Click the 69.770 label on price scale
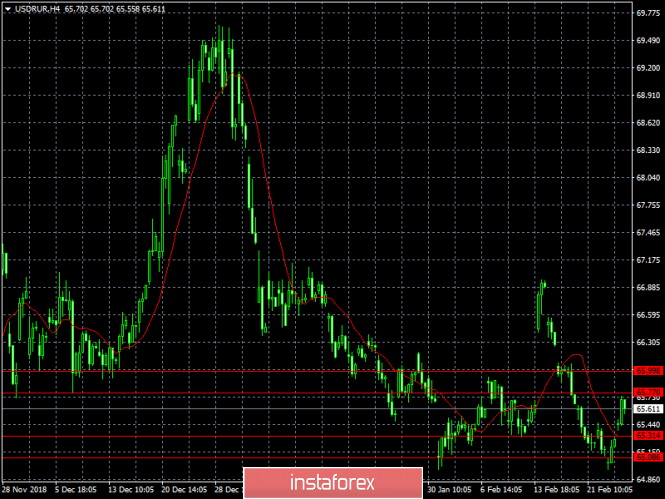Screen dimensions: 665x499 click(x=648, y=13)
